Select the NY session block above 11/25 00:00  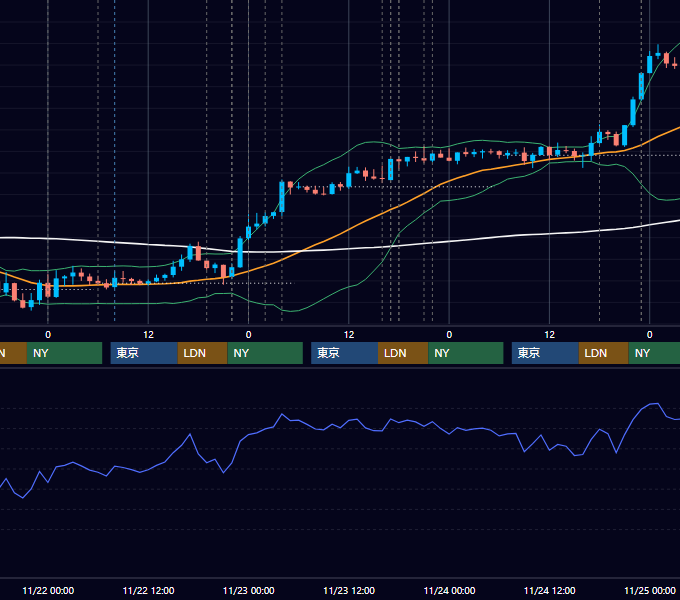tap(654, 353)
